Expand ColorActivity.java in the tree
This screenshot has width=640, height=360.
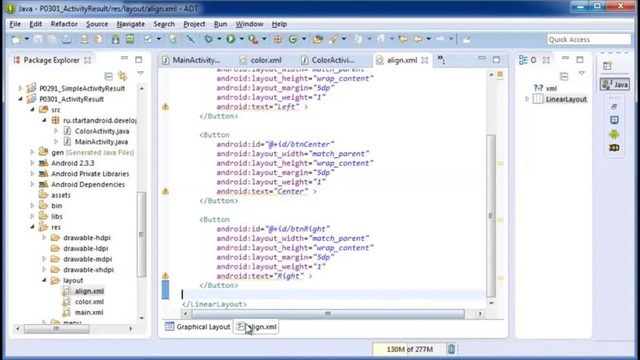[x=56, y=131]
